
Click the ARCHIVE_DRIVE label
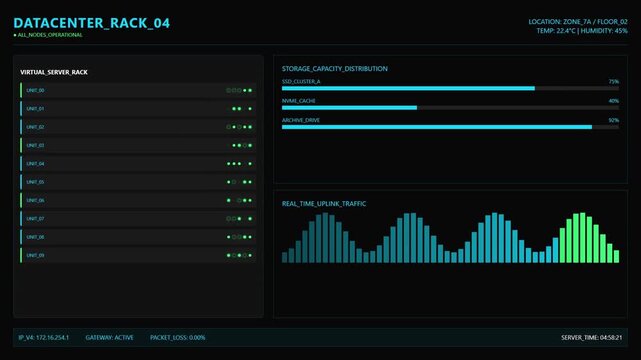click(301, 120)
